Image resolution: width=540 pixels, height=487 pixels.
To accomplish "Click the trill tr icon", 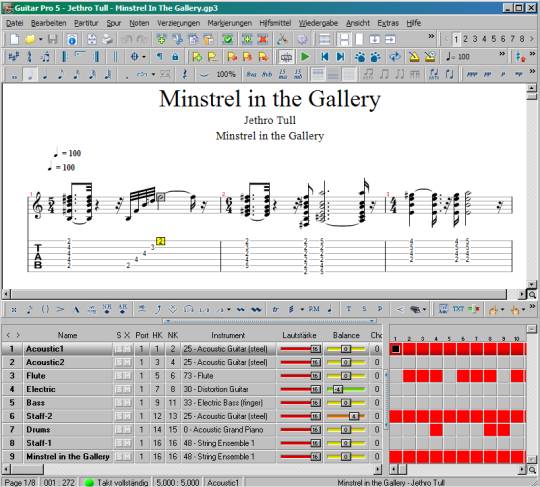I will click(275, 309).
